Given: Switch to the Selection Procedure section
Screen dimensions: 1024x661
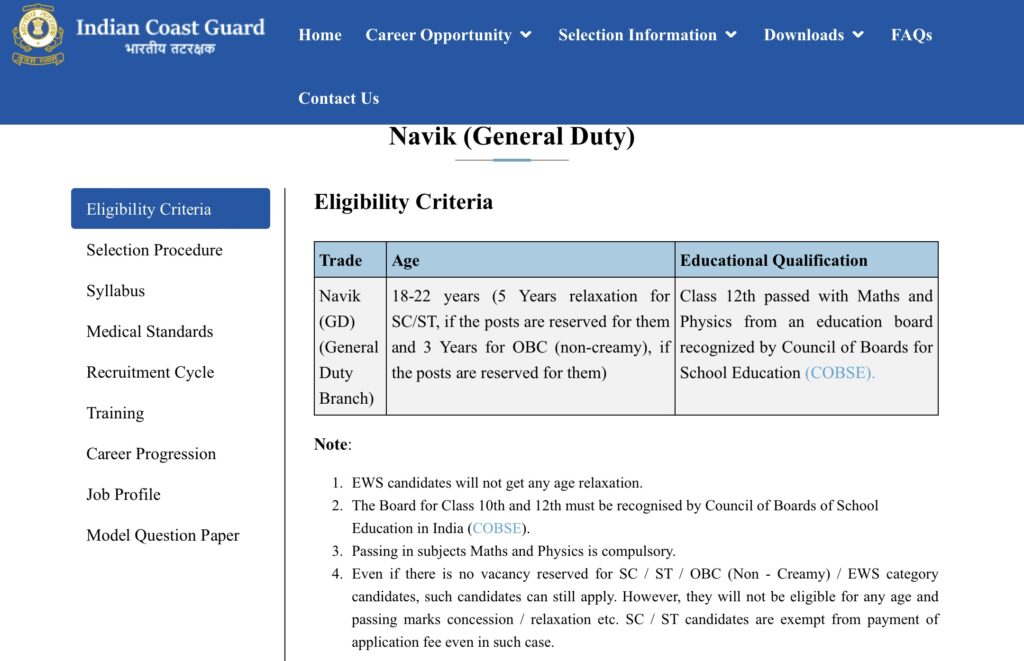Looking at the screenshot, I should (x=154, y=250).
